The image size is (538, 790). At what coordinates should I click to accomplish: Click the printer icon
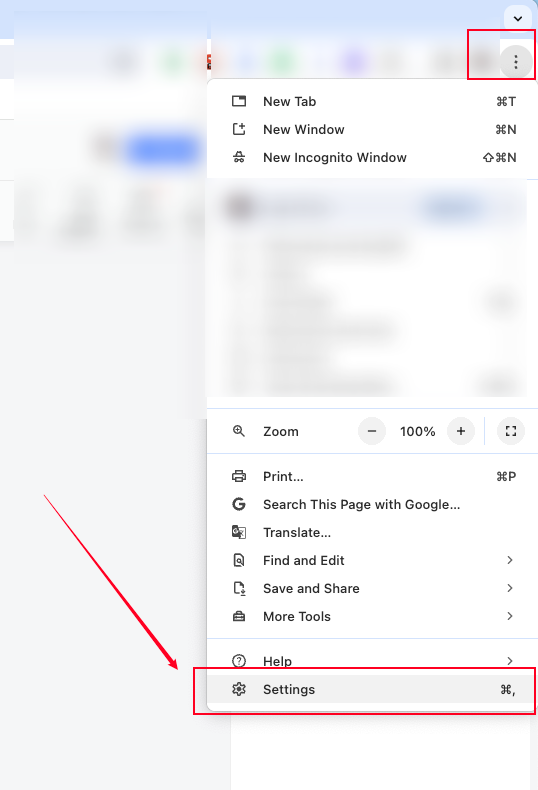[x=239, y=477]
